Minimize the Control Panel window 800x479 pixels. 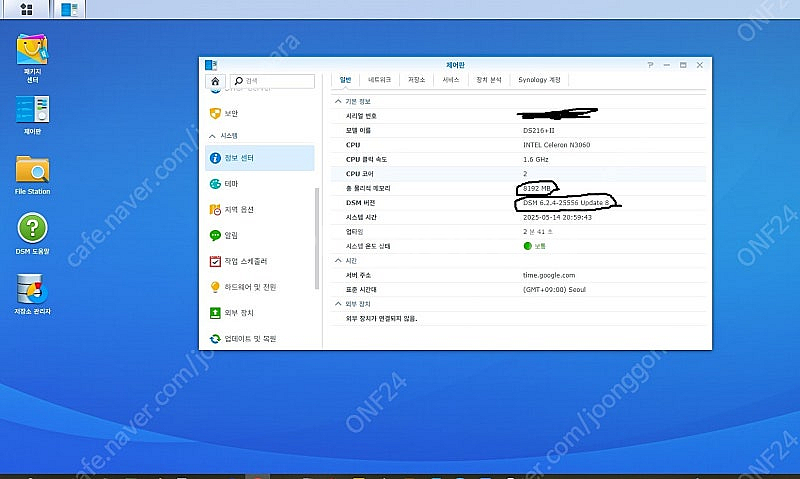pos(666,65)
